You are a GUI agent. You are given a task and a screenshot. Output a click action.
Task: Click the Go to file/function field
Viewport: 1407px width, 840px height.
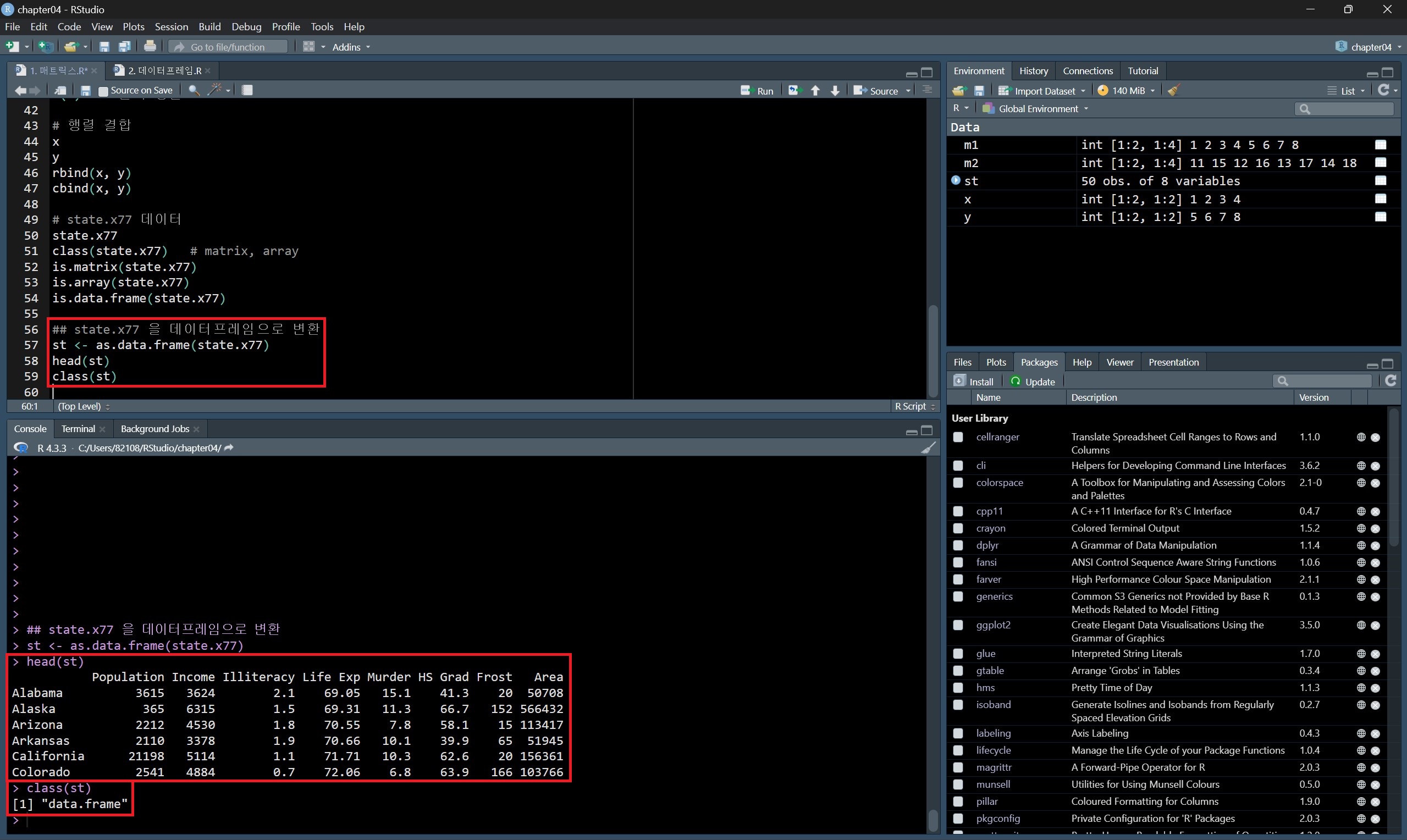click(x=228, y=47)
